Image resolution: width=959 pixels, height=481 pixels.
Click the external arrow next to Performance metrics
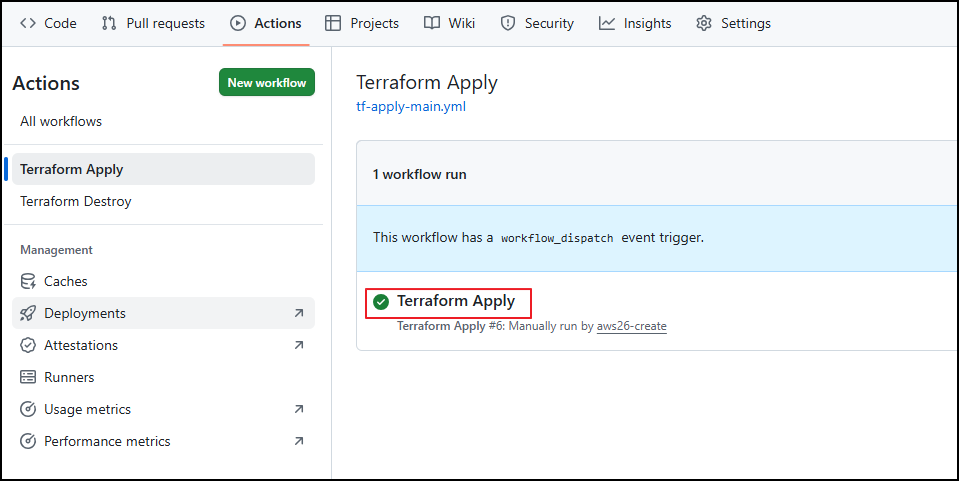click(298, 441)
